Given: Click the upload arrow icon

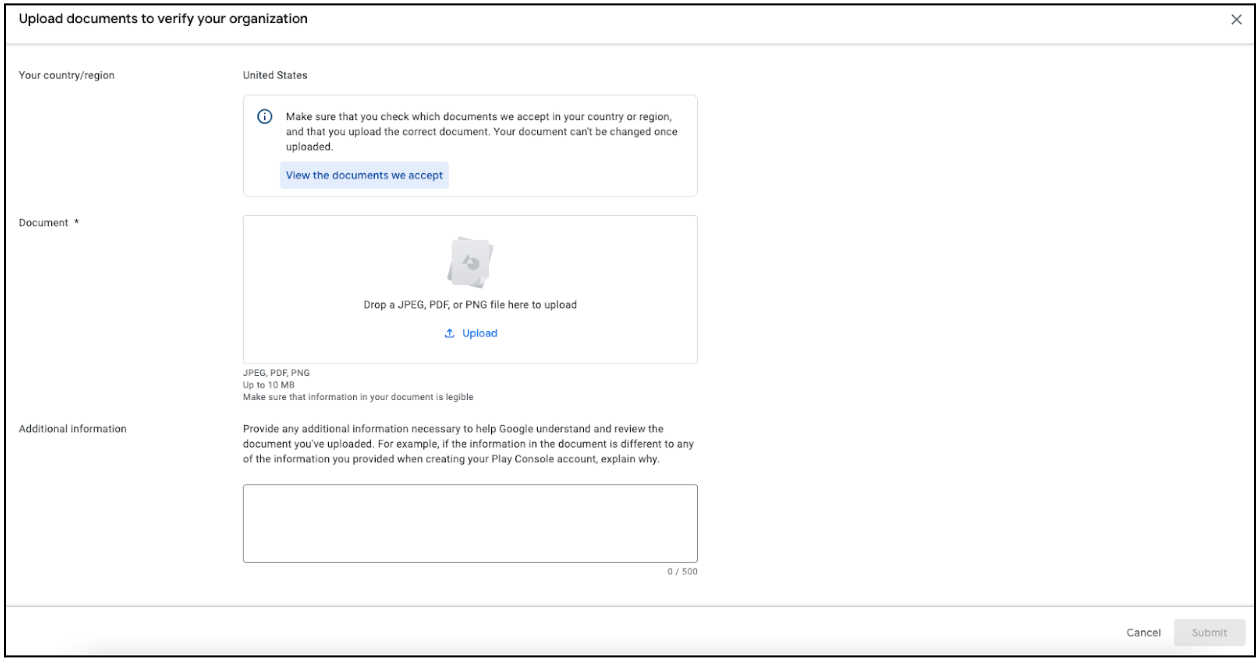Looking at the screenshot, I should [450, 333].
